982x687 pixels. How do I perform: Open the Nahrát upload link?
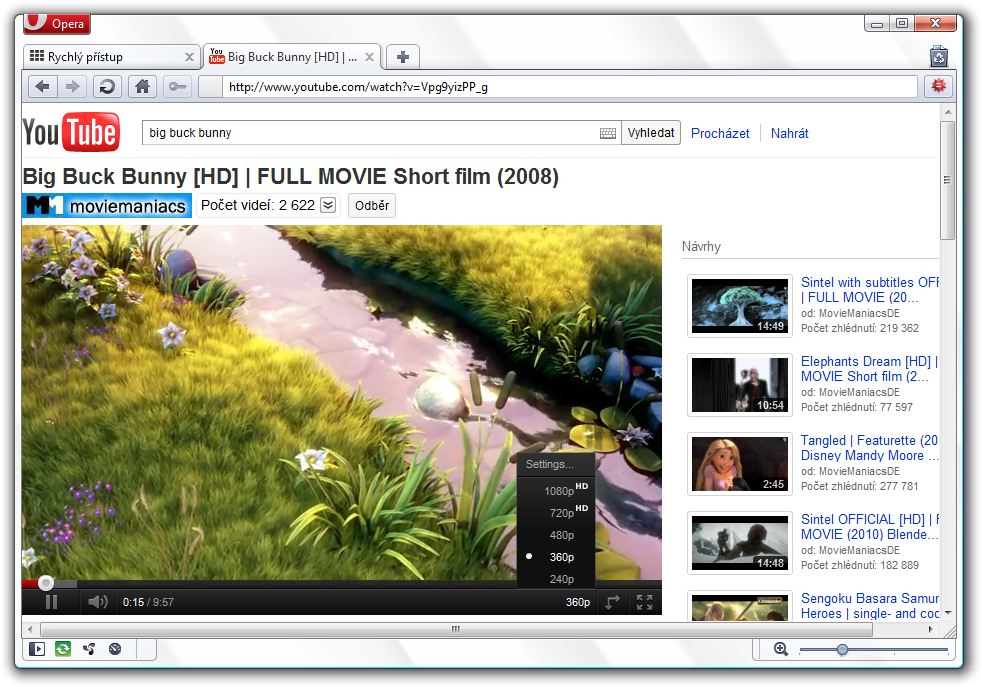[789, 133]
